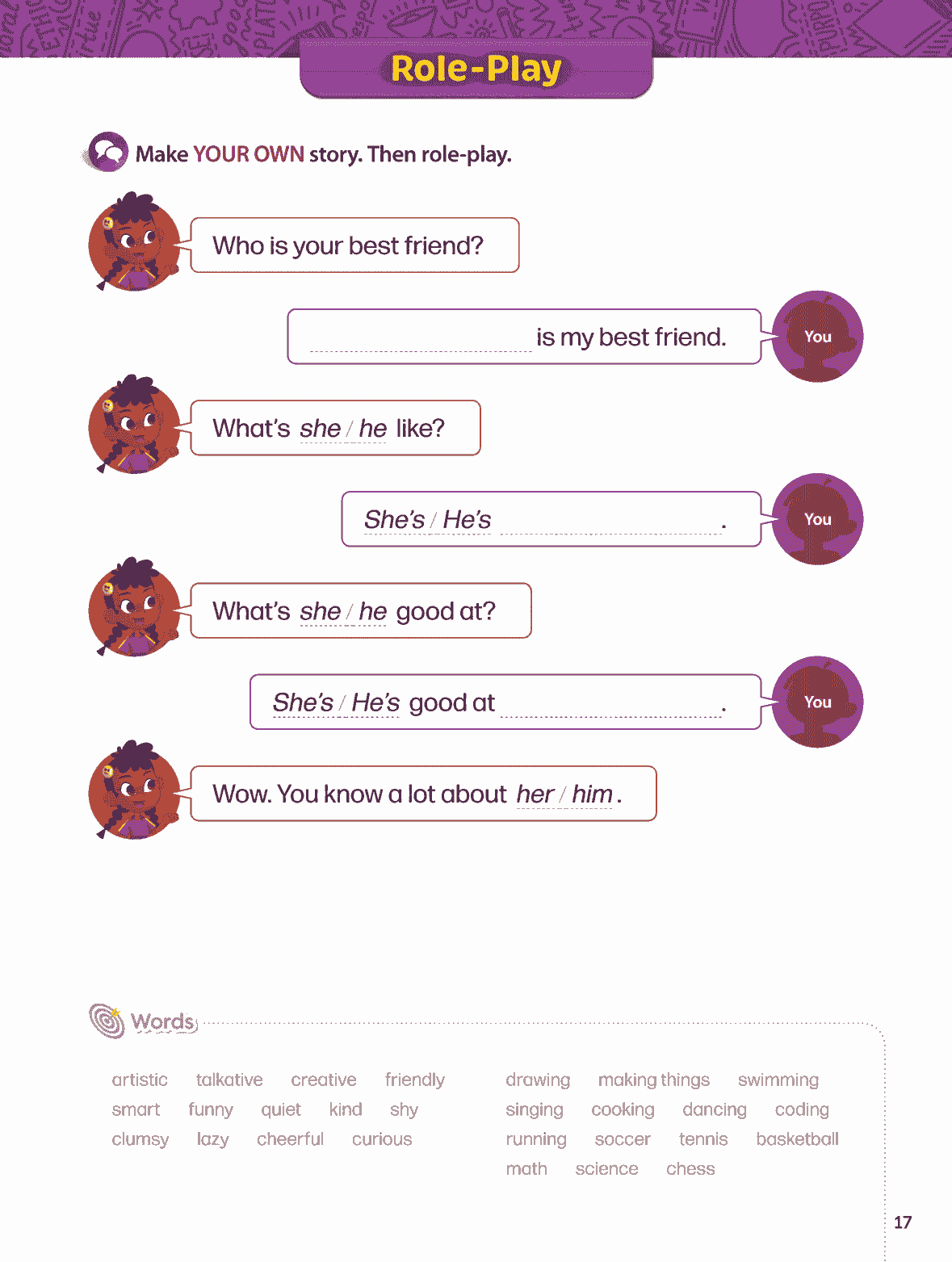Click the girl avatar beside "Who is your best friend?"

134,243
